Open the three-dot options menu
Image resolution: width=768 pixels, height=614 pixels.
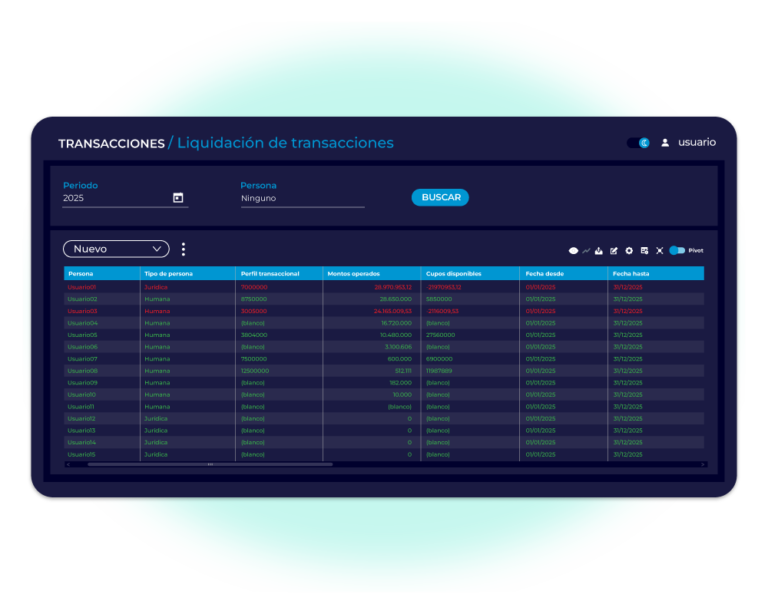tap(184, 249)
